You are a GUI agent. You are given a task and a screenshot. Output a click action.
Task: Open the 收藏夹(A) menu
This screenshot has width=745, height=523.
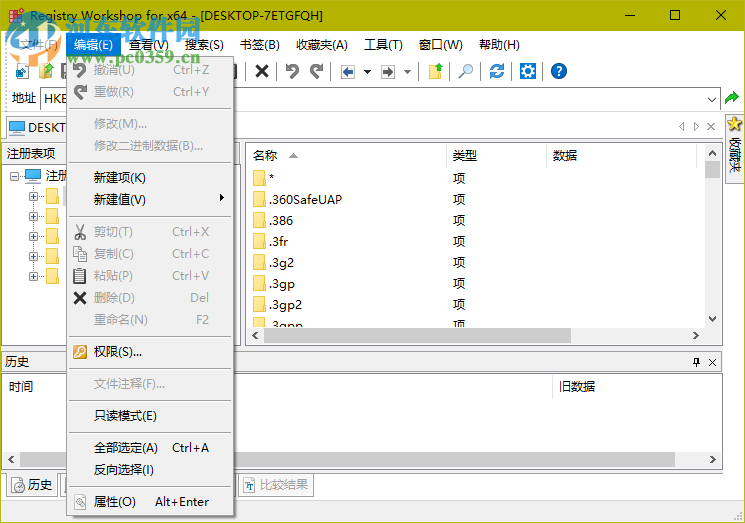(x=322, y=45)
